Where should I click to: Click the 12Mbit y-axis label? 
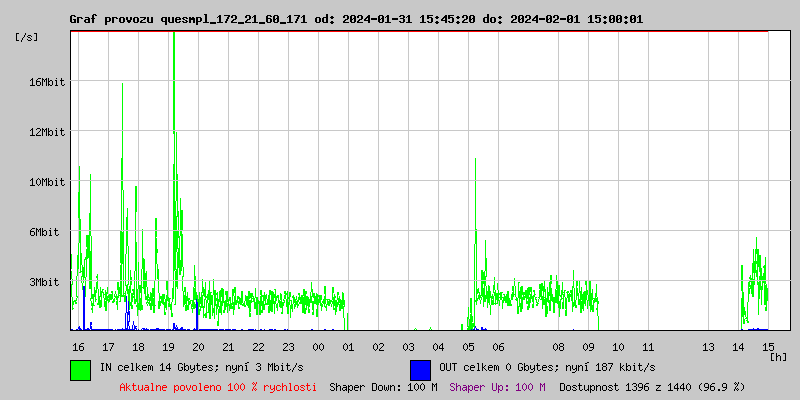pyautogui.click(x=46, y=132)
